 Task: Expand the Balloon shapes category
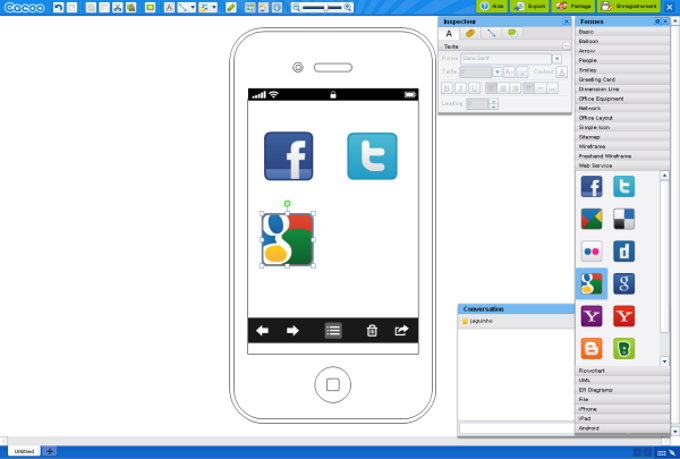click(623, 41)
